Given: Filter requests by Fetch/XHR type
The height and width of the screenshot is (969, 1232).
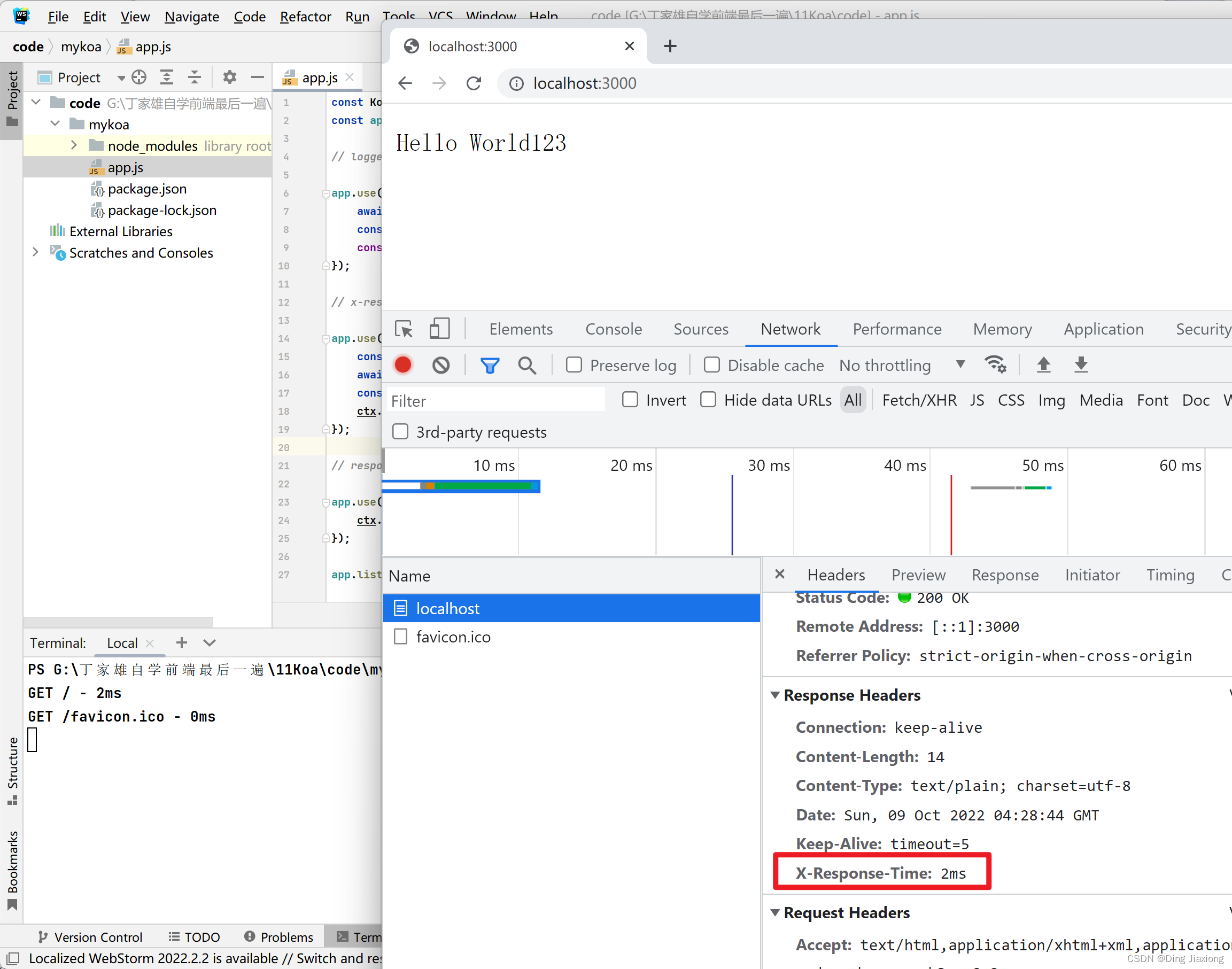Looking at the screenshot, I should (x=919, y=400).
